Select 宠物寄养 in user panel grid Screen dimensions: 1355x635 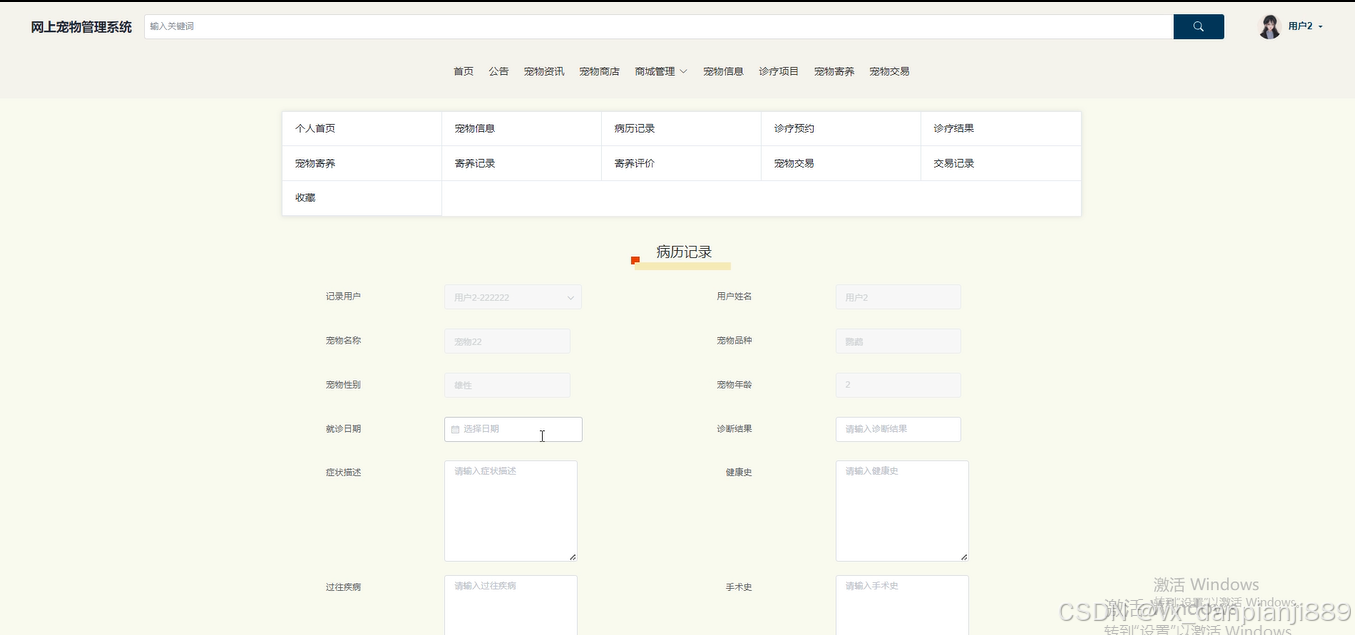[x=362, y=163]
